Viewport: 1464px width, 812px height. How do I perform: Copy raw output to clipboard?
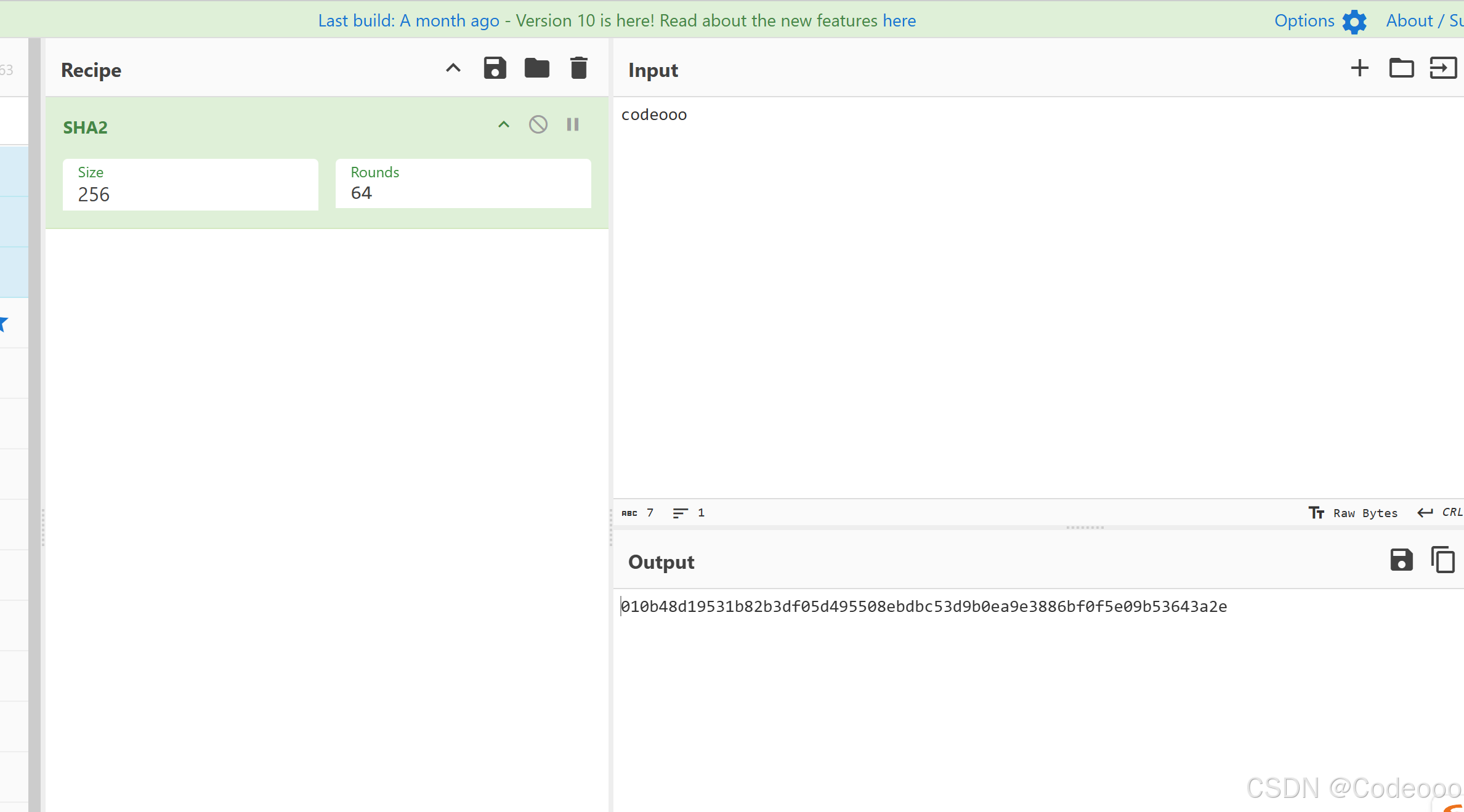pyautogui.click(x=1442, y=560)
